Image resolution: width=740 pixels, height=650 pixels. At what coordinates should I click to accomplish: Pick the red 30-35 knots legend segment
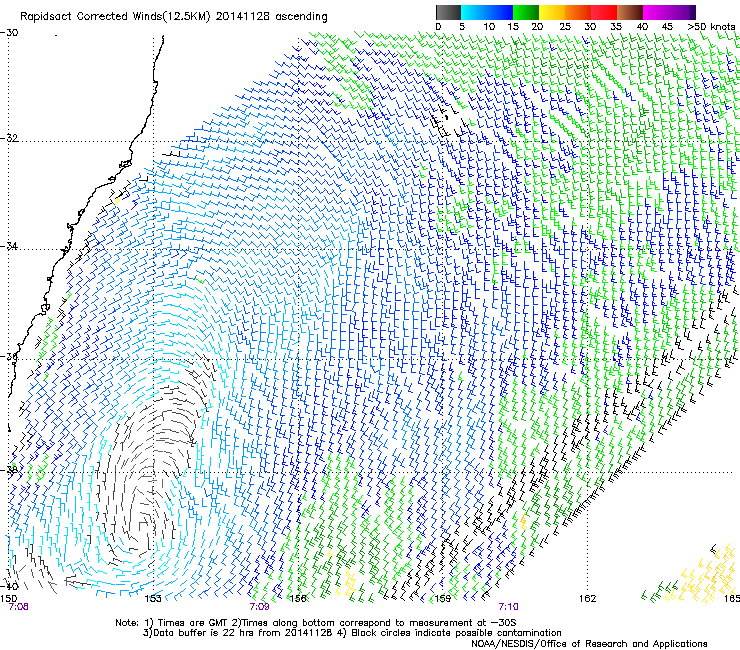pyautogui.click(x=604, y=12)
